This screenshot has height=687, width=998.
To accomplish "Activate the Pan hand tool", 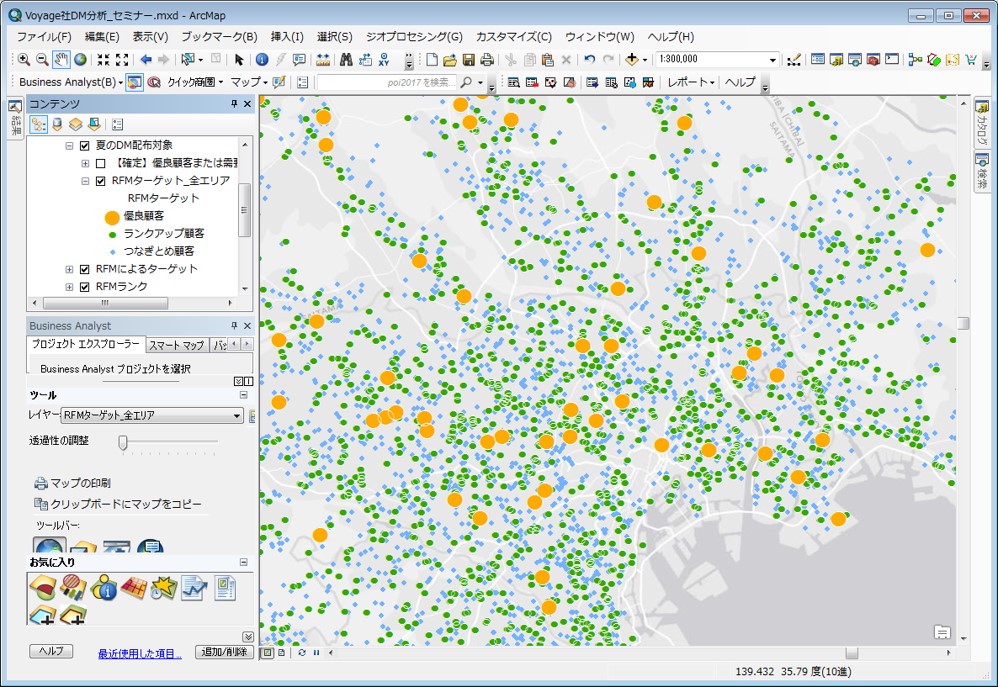I will (x=61, y=59).
